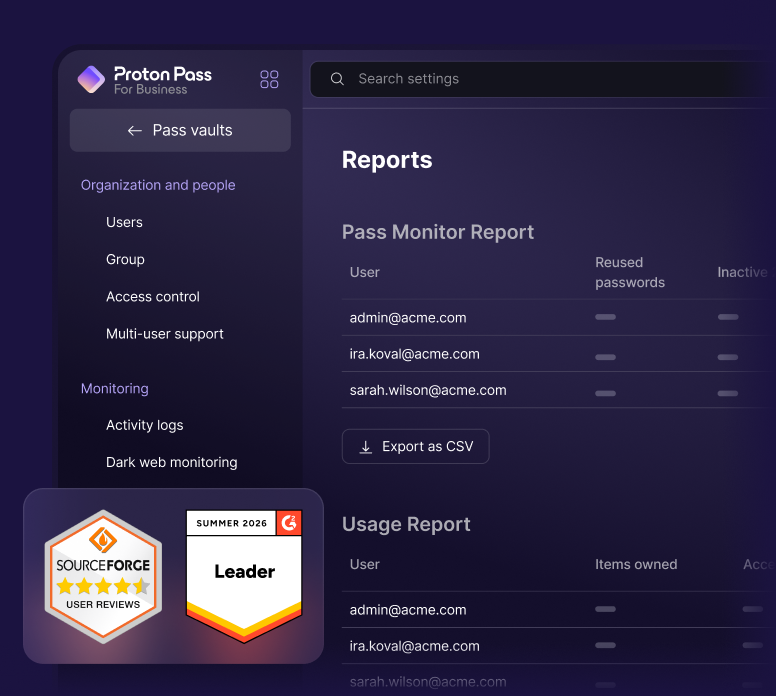
Task: Click the Pass Monitor Report heading
Action: point(438,232)
